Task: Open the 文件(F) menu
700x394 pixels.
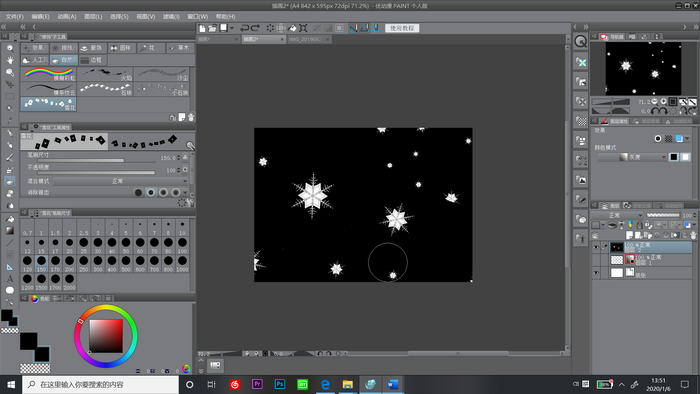Action: pyautogui.click(x=15, y=17)
